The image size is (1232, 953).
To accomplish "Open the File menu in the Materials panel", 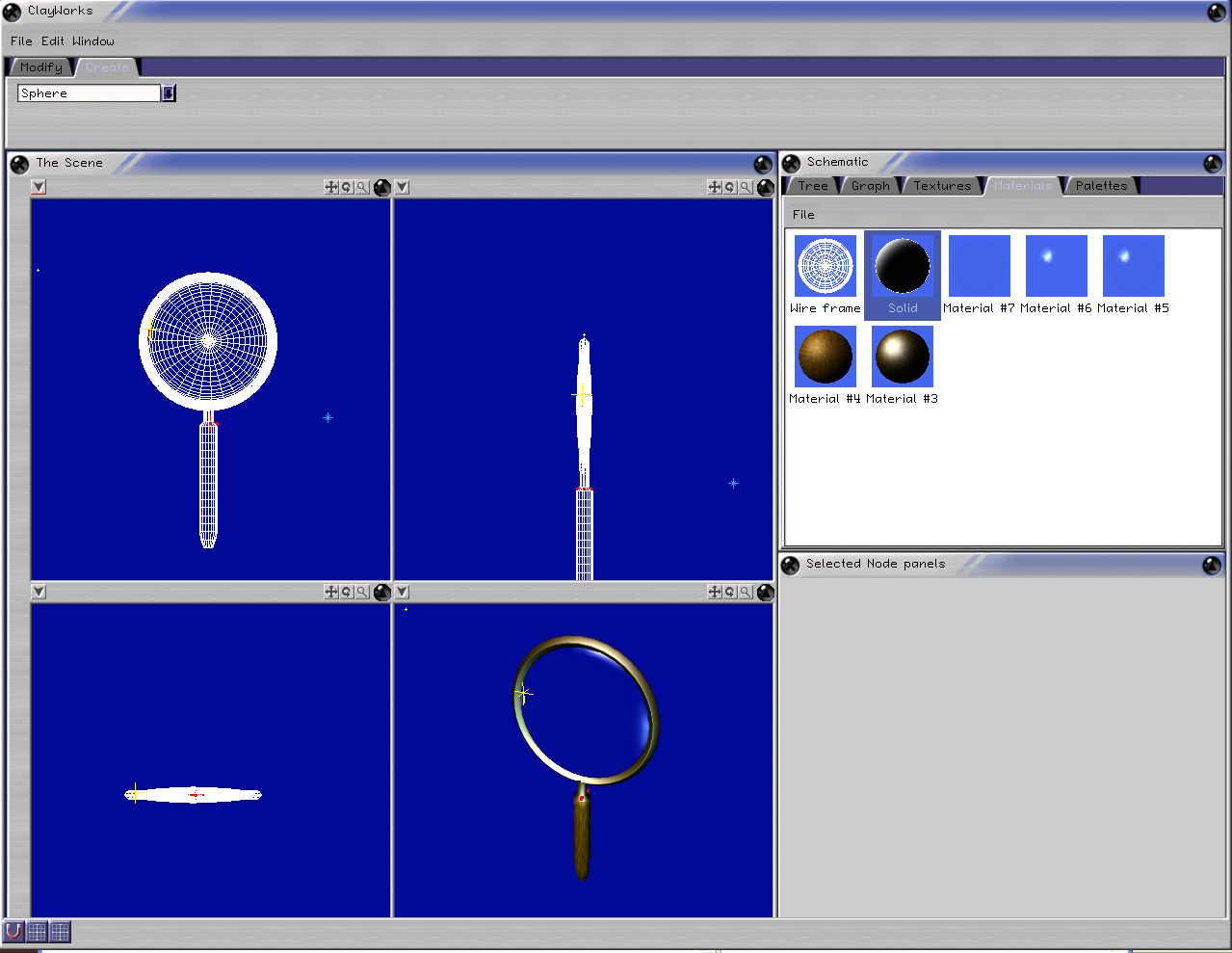I will pos(803,215).
